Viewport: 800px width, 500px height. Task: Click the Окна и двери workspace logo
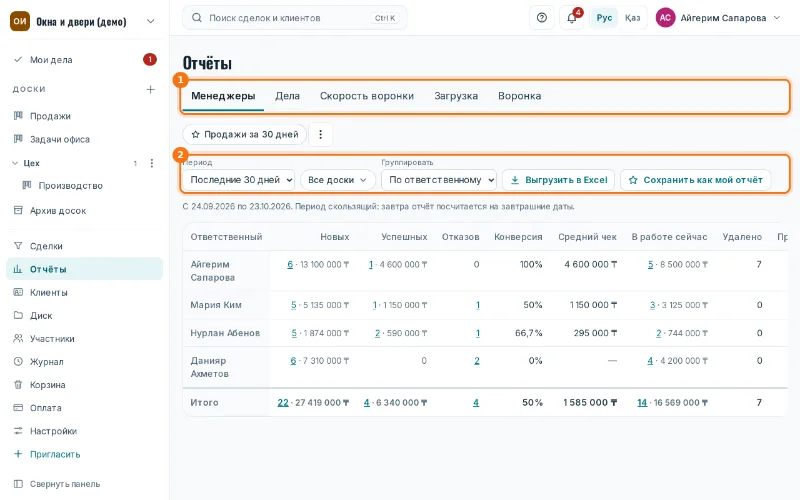pyautogui.click(x=20, y=21)
